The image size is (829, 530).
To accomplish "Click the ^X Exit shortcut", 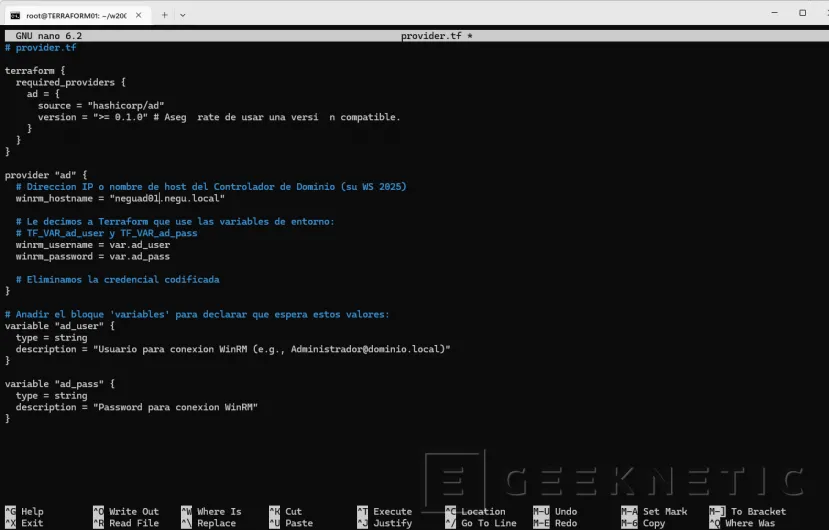I will [x=24, y=523].
